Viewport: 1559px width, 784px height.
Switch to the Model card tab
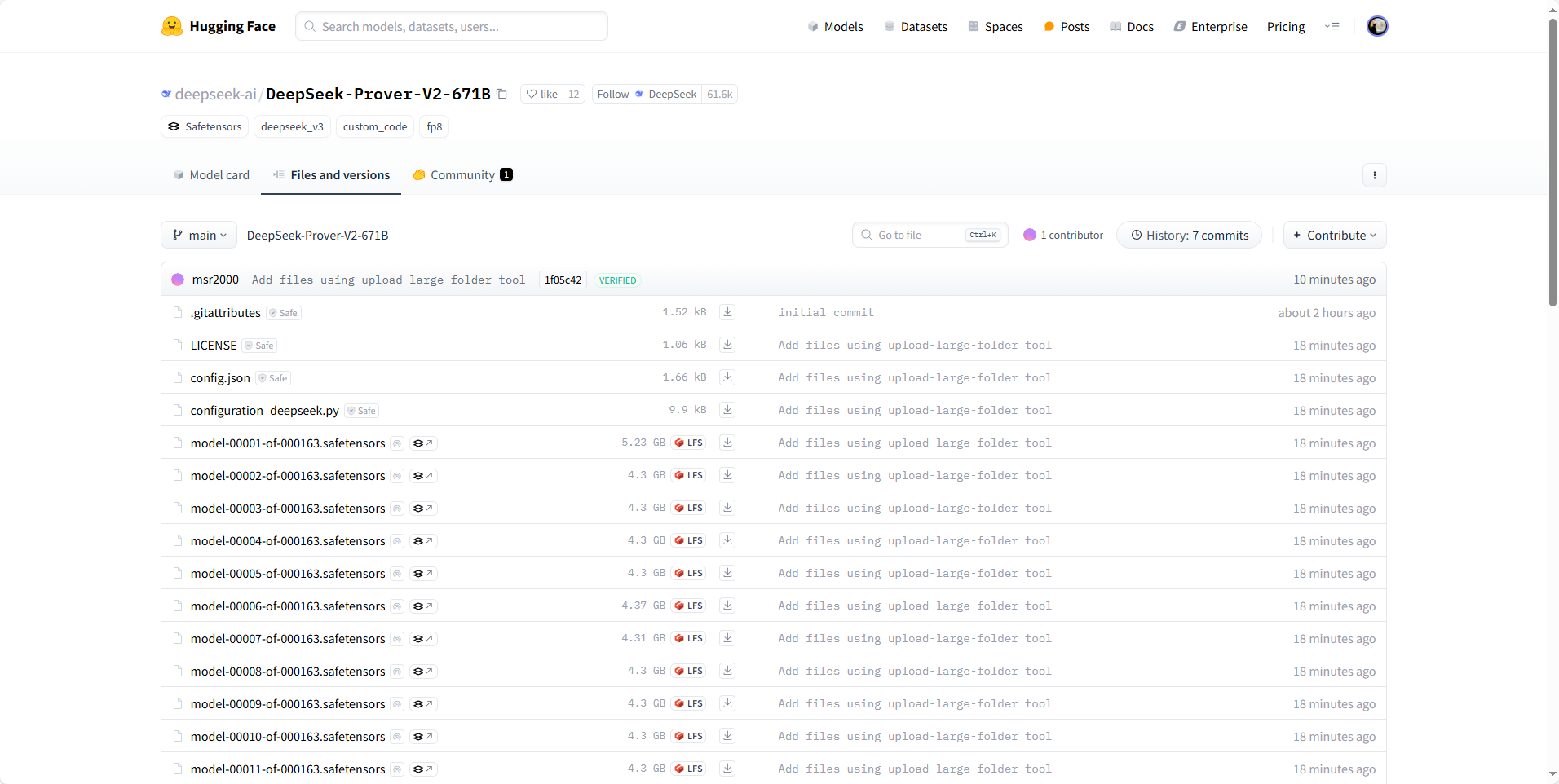point(211,175)
